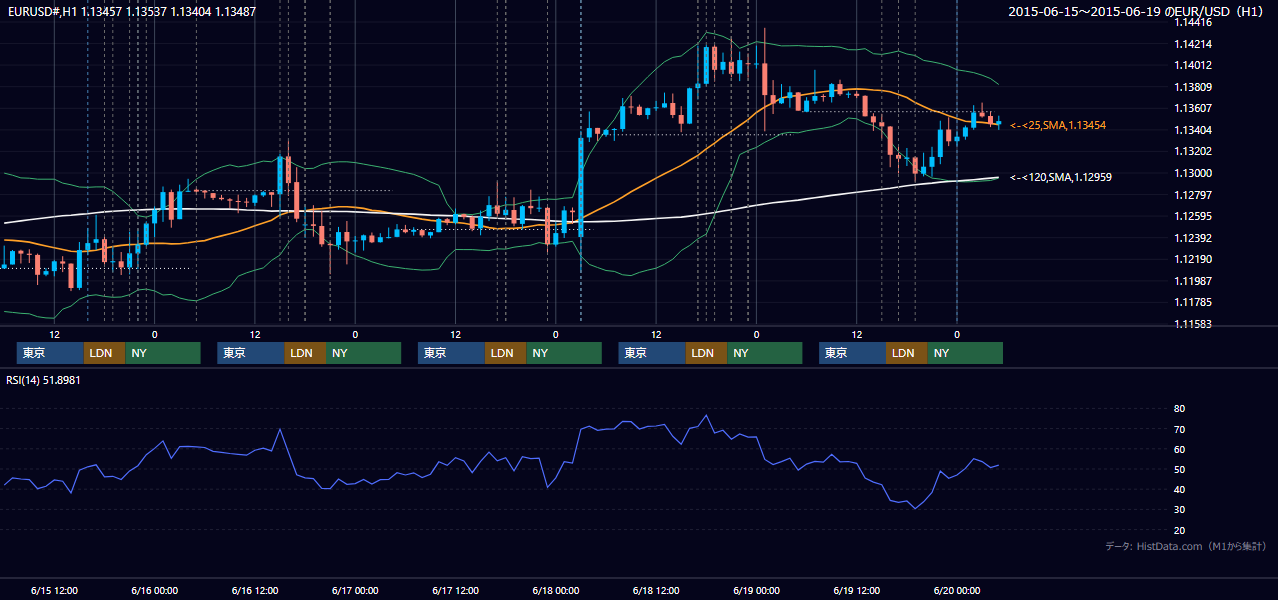Click price axis label 1.13202
This screenshot has width=1278, height=600.
1192,151
